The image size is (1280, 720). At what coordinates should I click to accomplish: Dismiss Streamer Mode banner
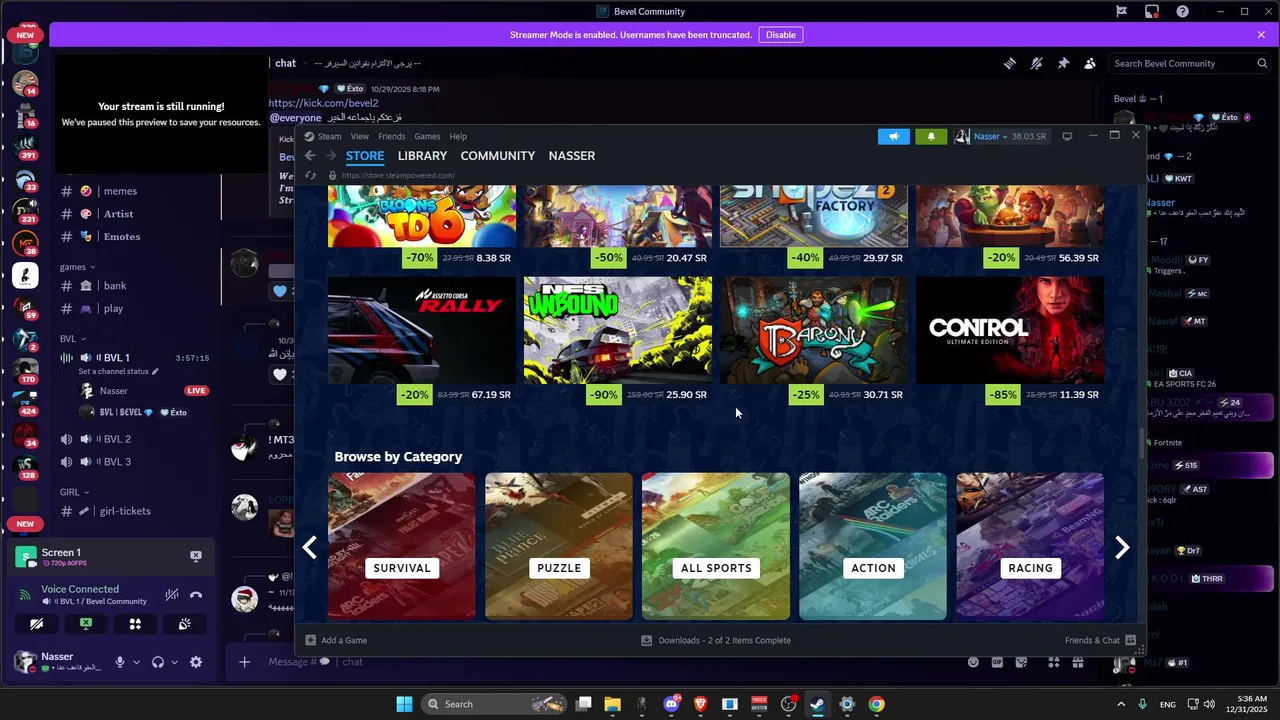[1261, 35]
